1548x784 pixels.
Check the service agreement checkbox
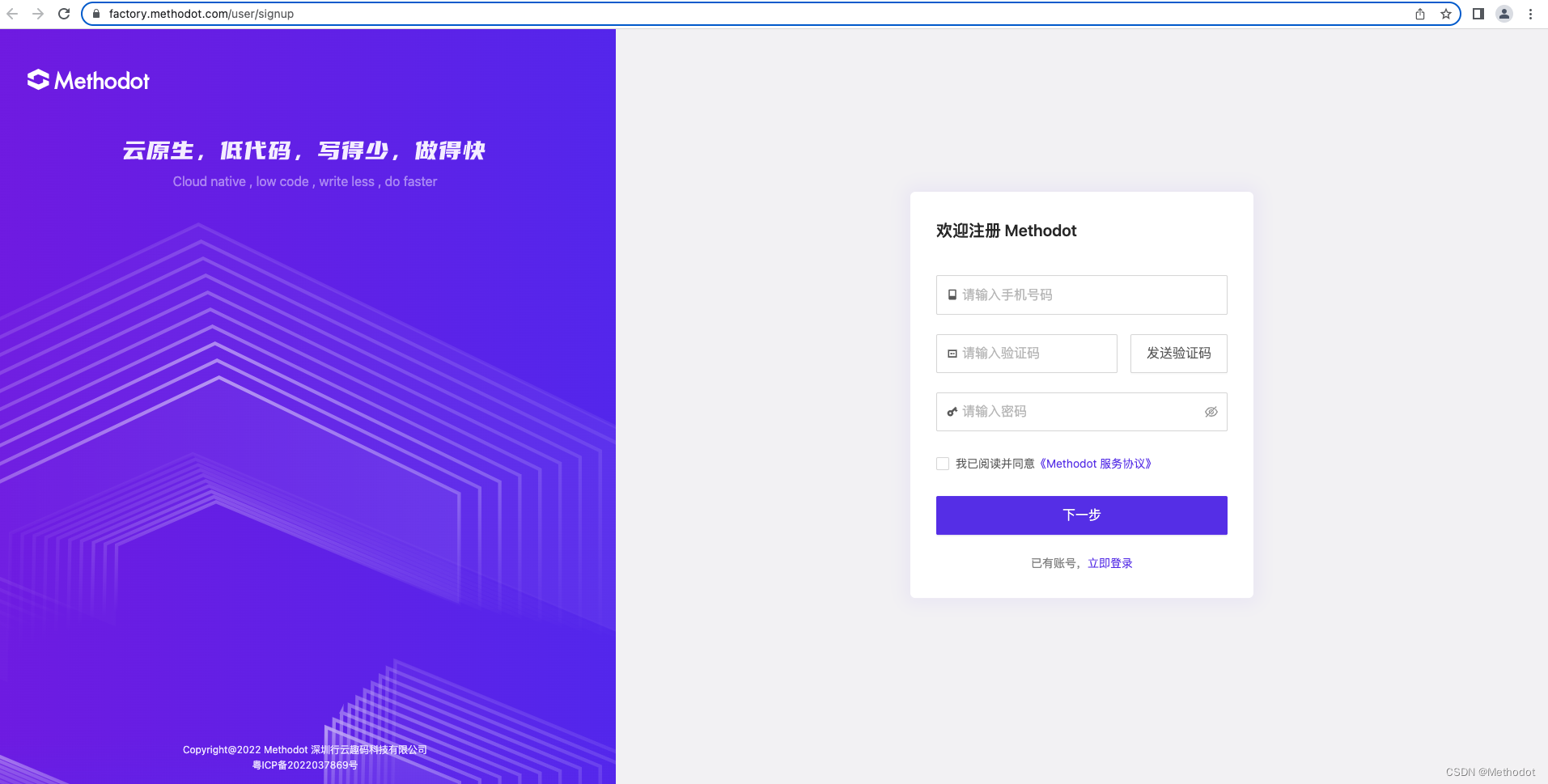943,464
